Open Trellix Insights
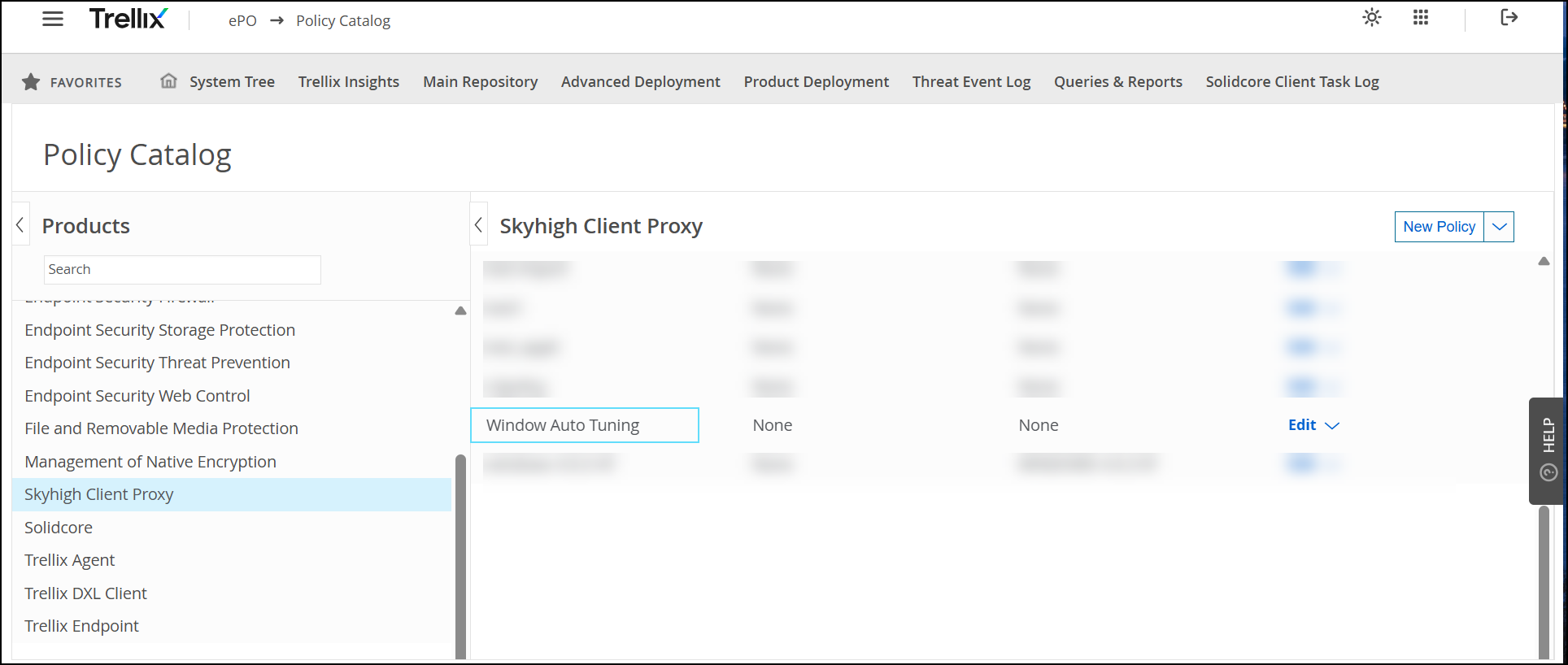 (x=349, y=81)
